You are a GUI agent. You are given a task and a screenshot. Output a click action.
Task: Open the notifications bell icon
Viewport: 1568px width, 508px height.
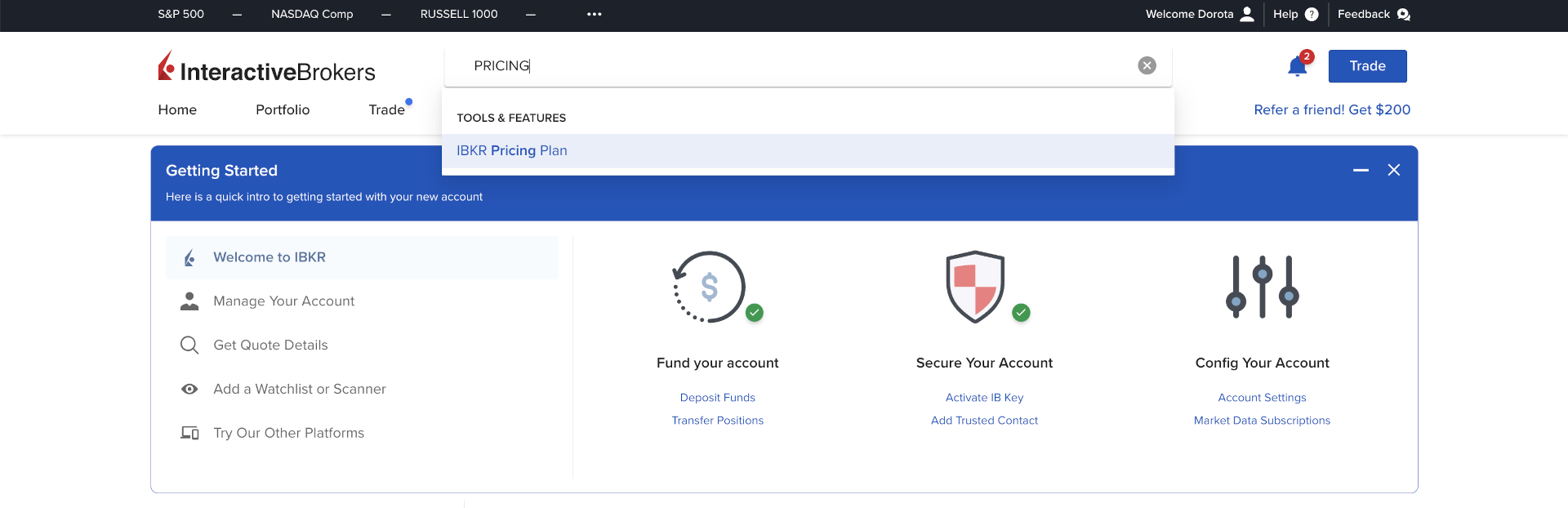[x=1297, y=66]
